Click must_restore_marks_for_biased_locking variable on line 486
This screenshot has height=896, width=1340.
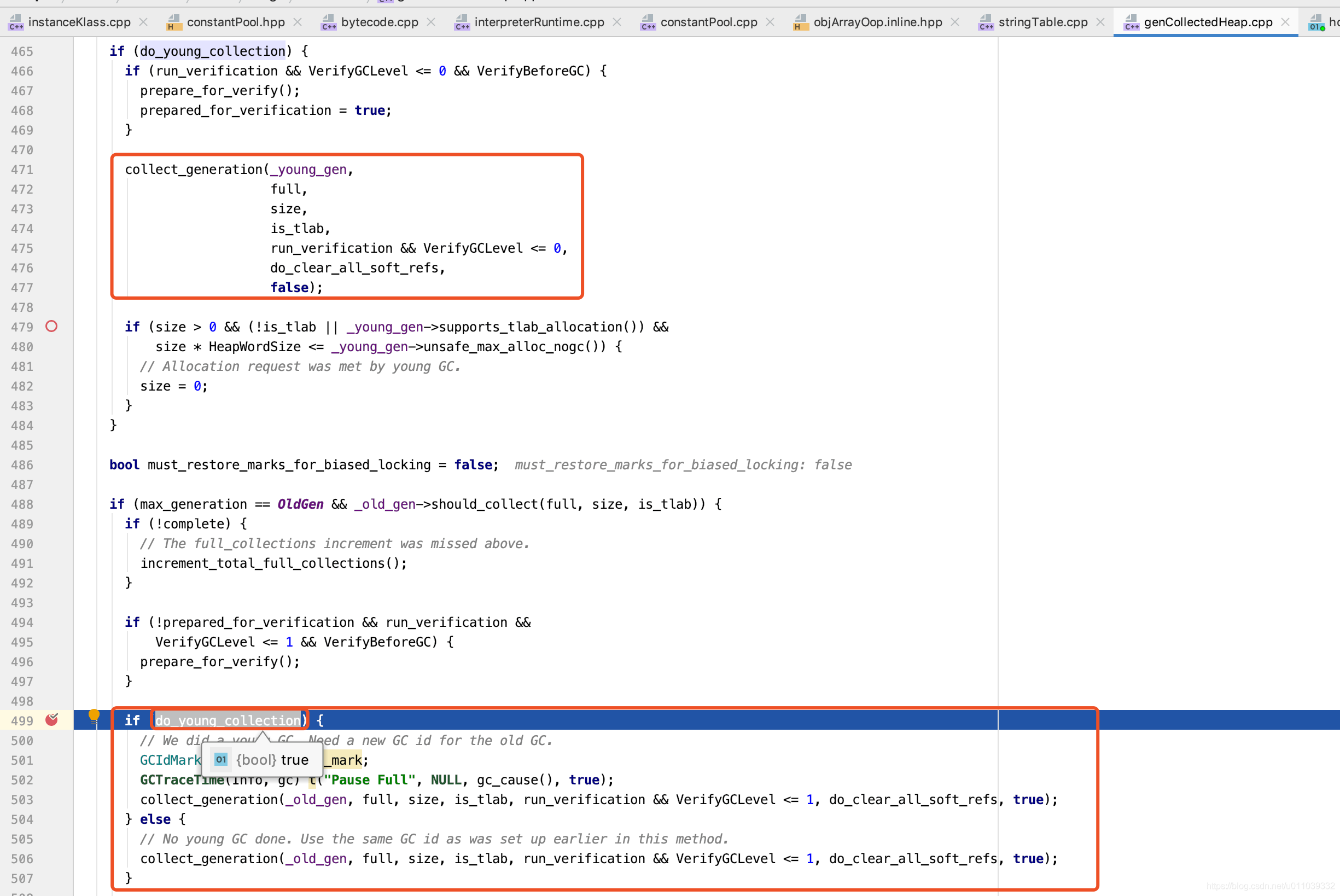[289, 464]
